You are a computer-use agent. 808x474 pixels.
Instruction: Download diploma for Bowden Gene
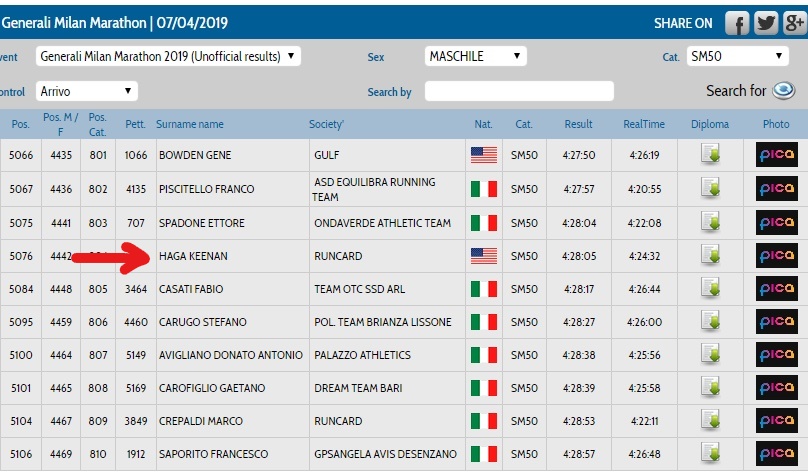[x=710, y=154]
